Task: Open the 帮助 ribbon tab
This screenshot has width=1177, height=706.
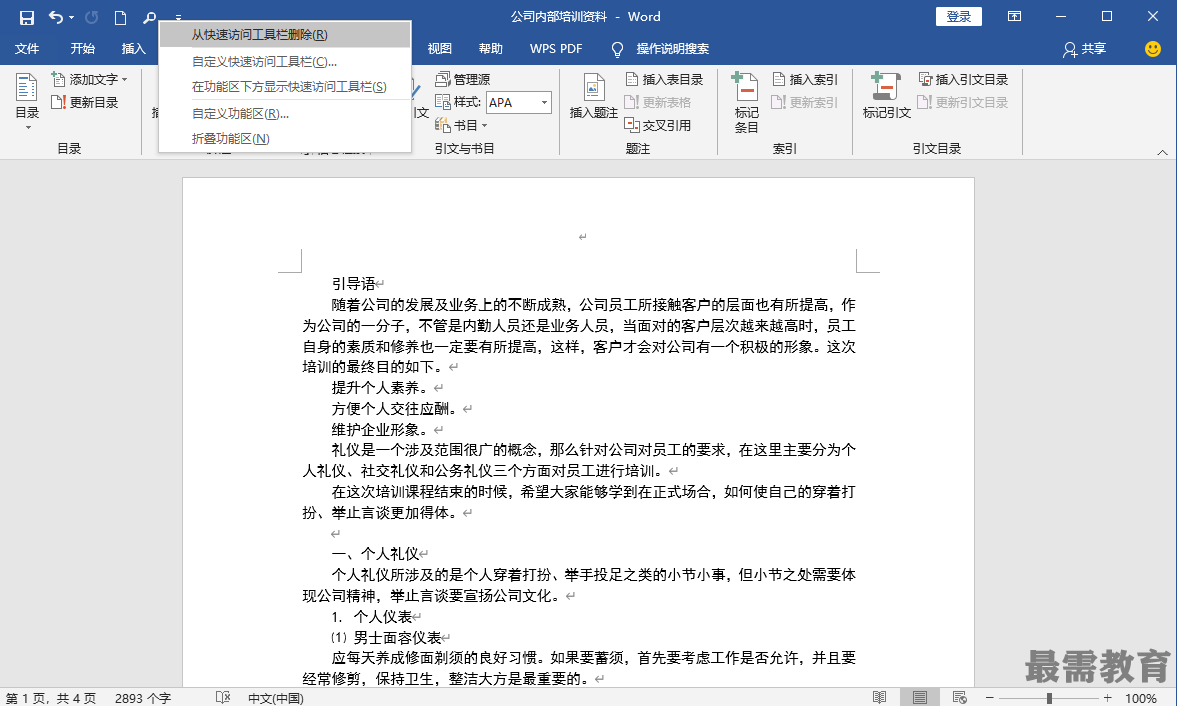Action: pos(491,49)
